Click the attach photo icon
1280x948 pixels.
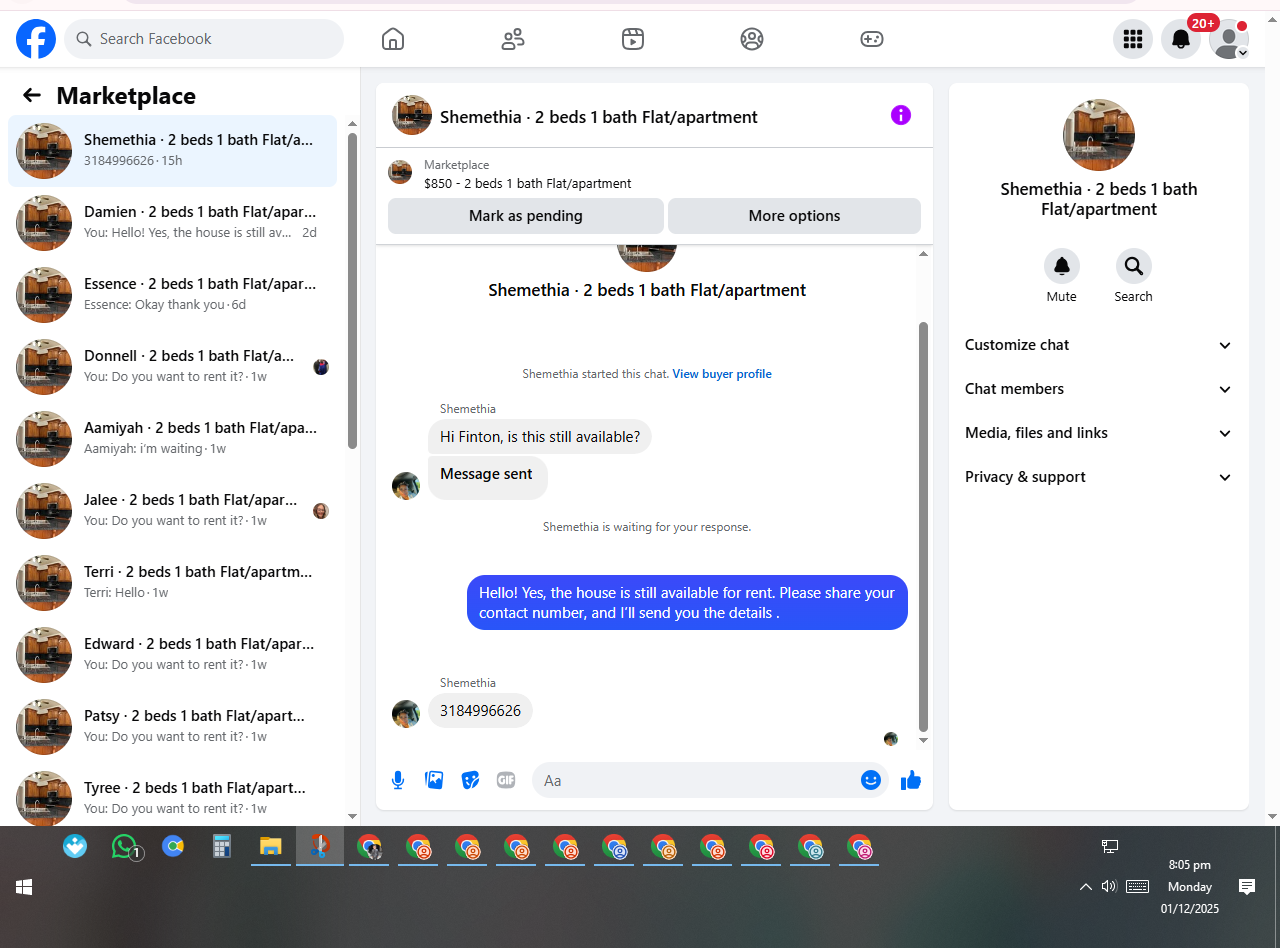pyautogui.click(x=434, y=780)
